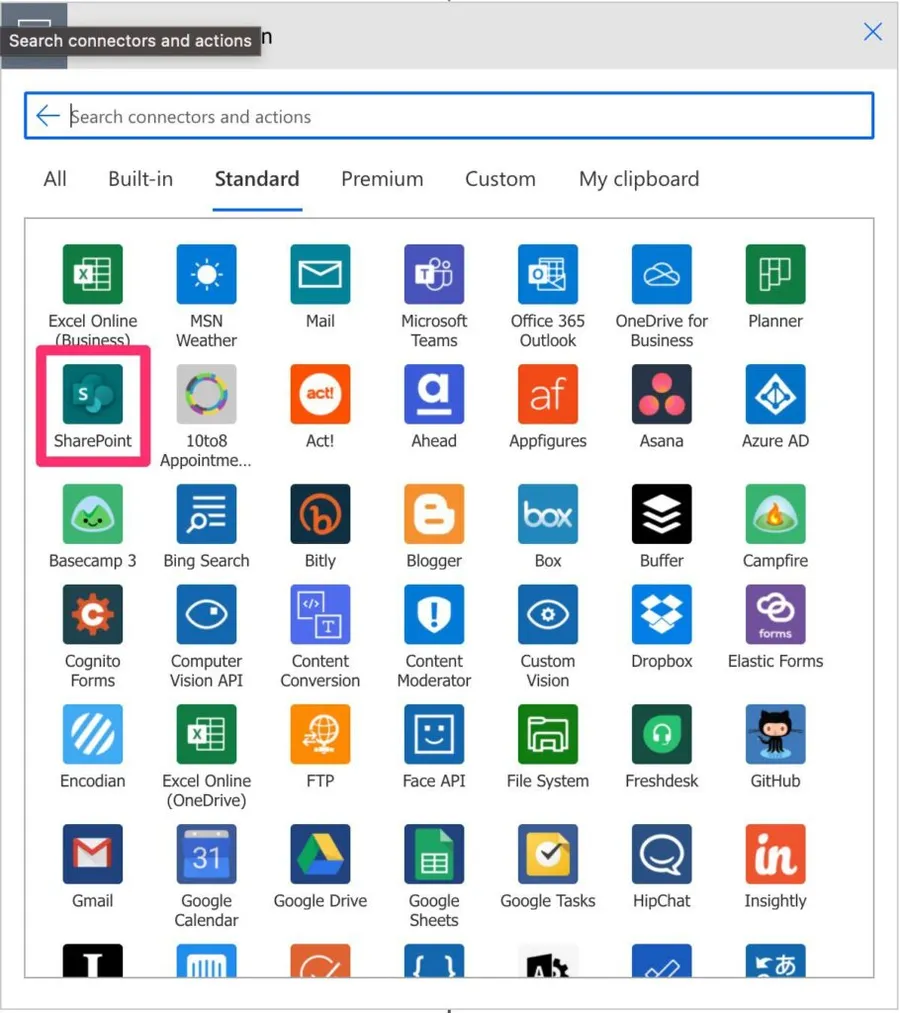Choose the Gmail connector
The width and height of the screenshot is (900, 1013).
point(92,854)
